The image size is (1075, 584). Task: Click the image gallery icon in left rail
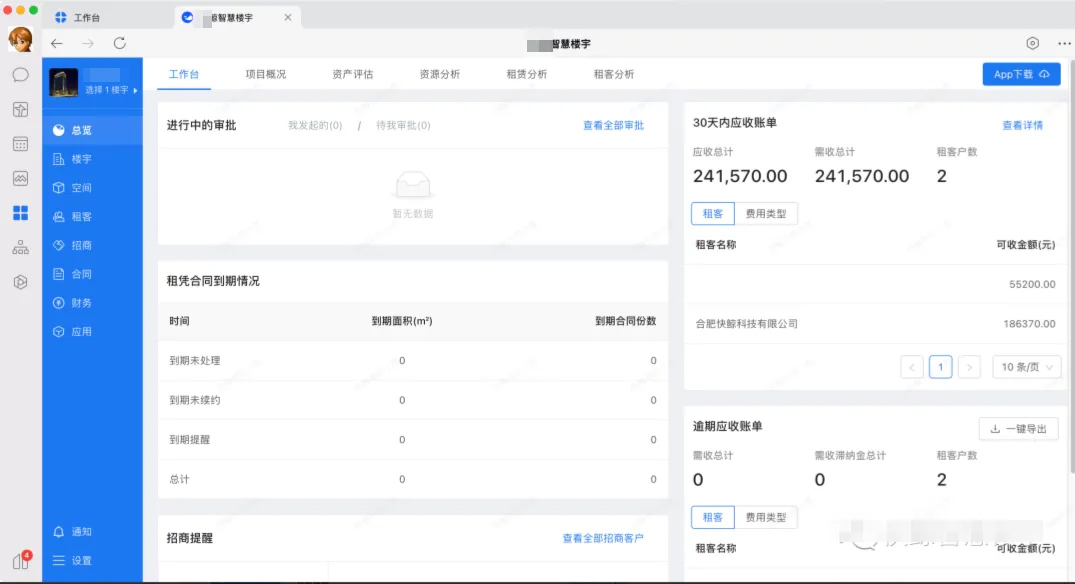coord(21,178)
